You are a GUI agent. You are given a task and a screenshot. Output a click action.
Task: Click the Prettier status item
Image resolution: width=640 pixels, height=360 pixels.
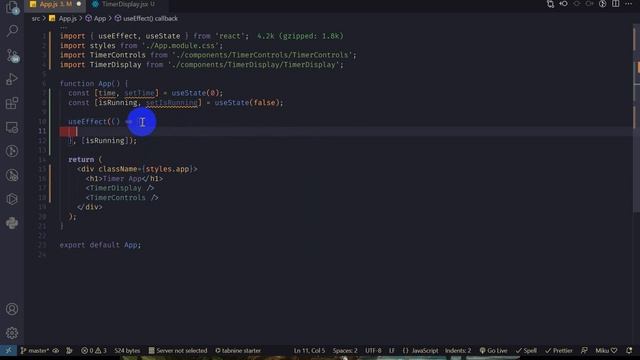(x=559, y=351)
